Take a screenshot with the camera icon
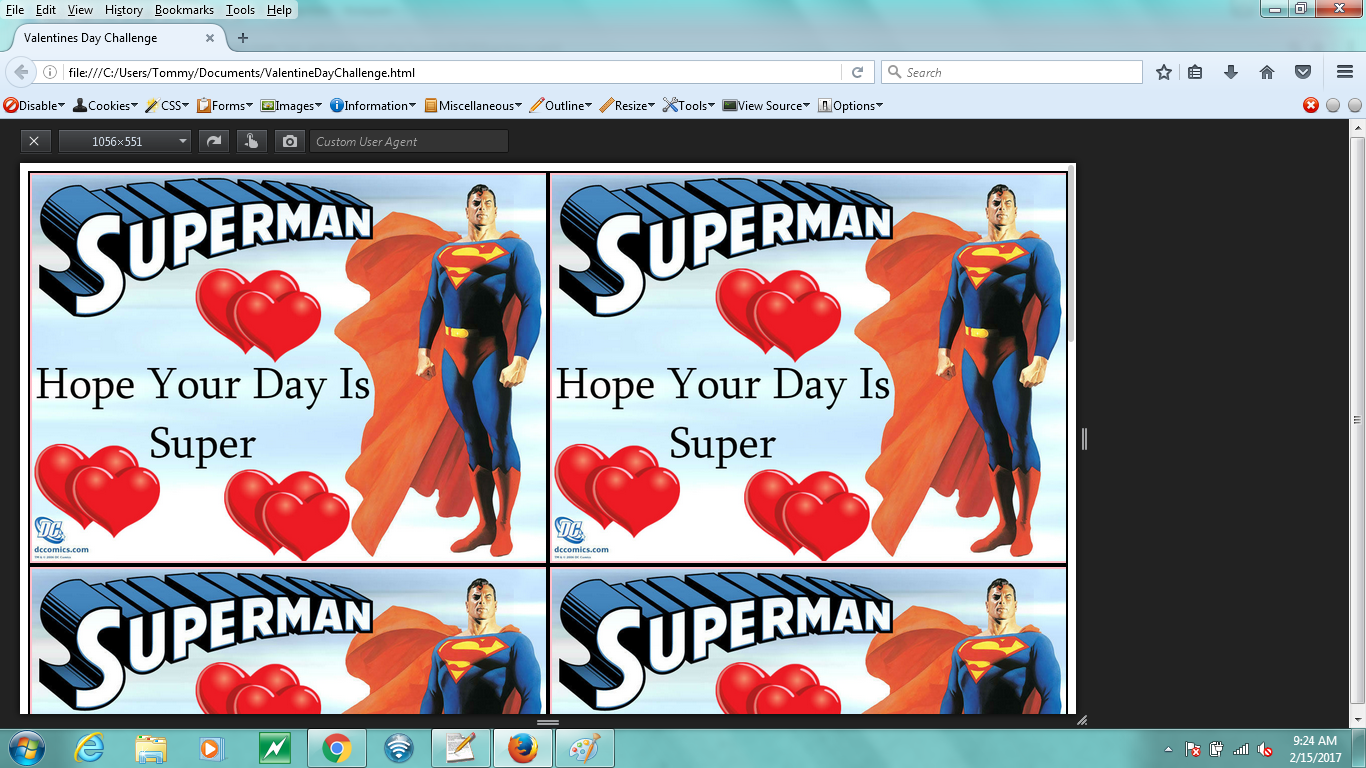Viewport: 1366px width, 768px height. tap(290, 141)
